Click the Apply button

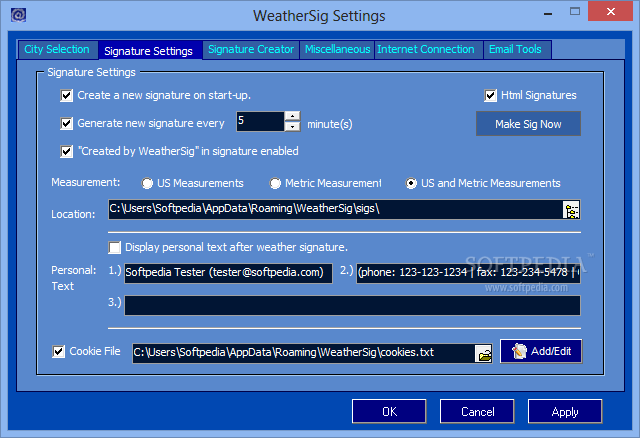[565, 411]
